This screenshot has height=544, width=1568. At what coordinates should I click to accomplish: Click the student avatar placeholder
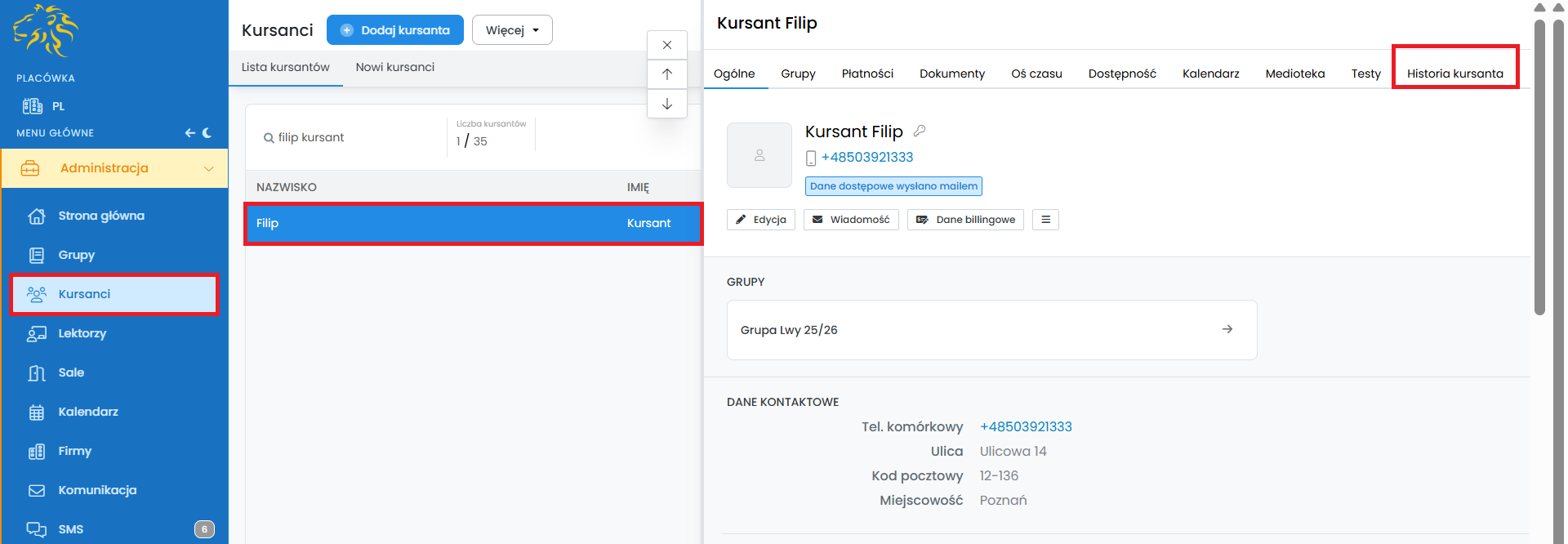pos(759,155)
